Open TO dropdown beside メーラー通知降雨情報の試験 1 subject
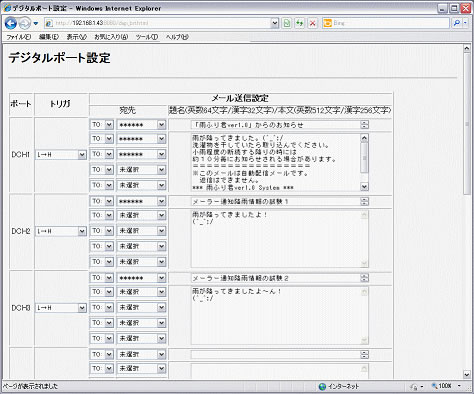This screenshot has height=394, width=474. tap(102, 201)
